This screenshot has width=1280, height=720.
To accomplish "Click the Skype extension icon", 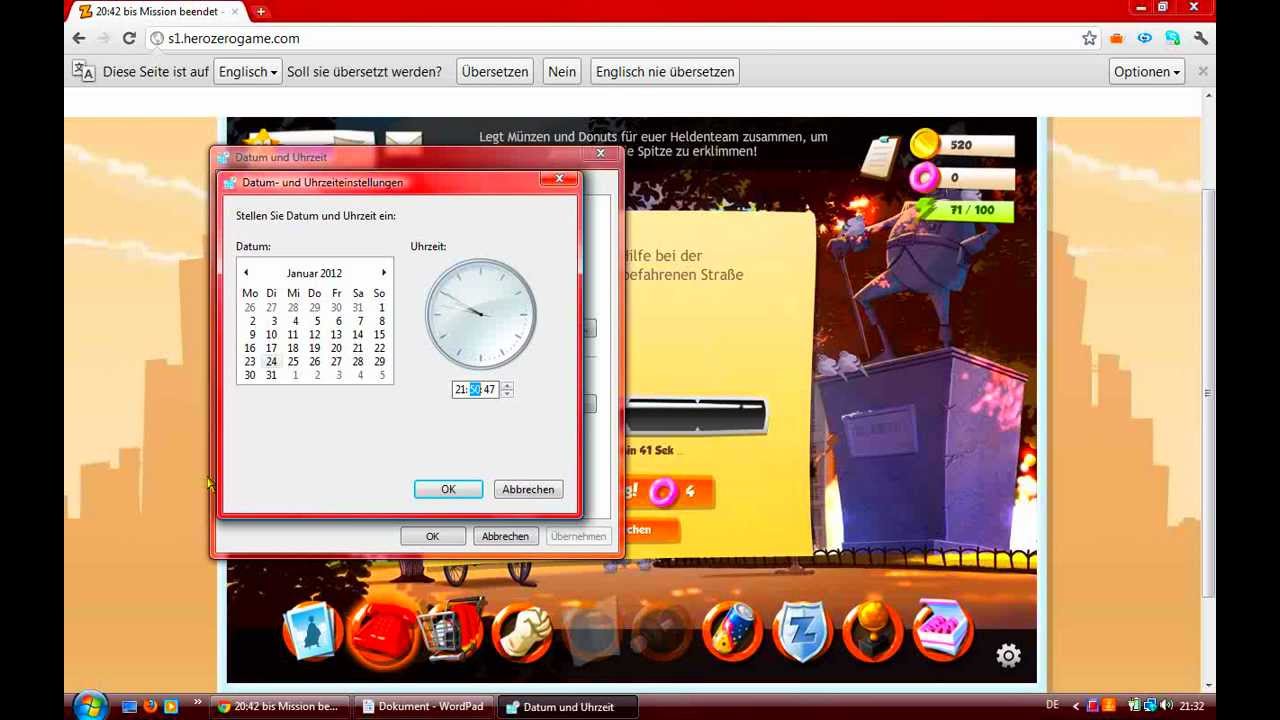I will [1173, 38].
